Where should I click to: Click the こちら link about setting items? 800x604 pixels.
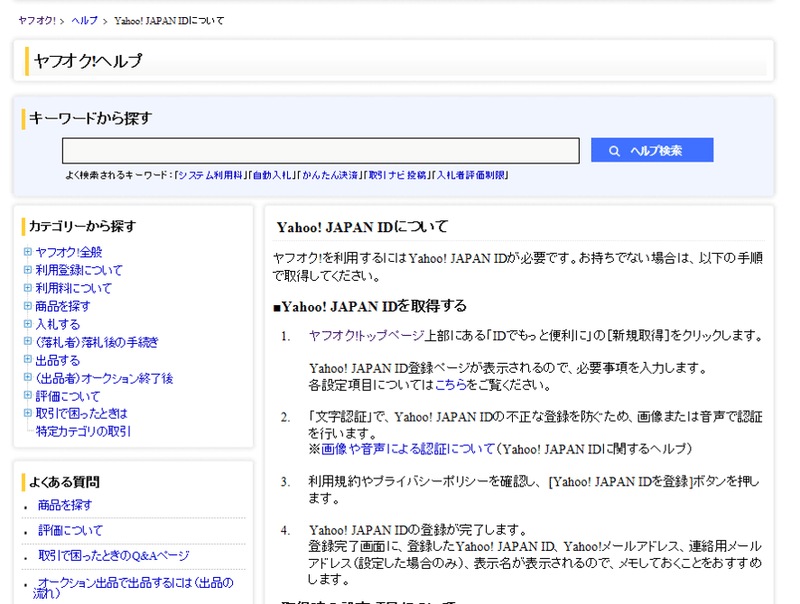(x=451, y=385)
